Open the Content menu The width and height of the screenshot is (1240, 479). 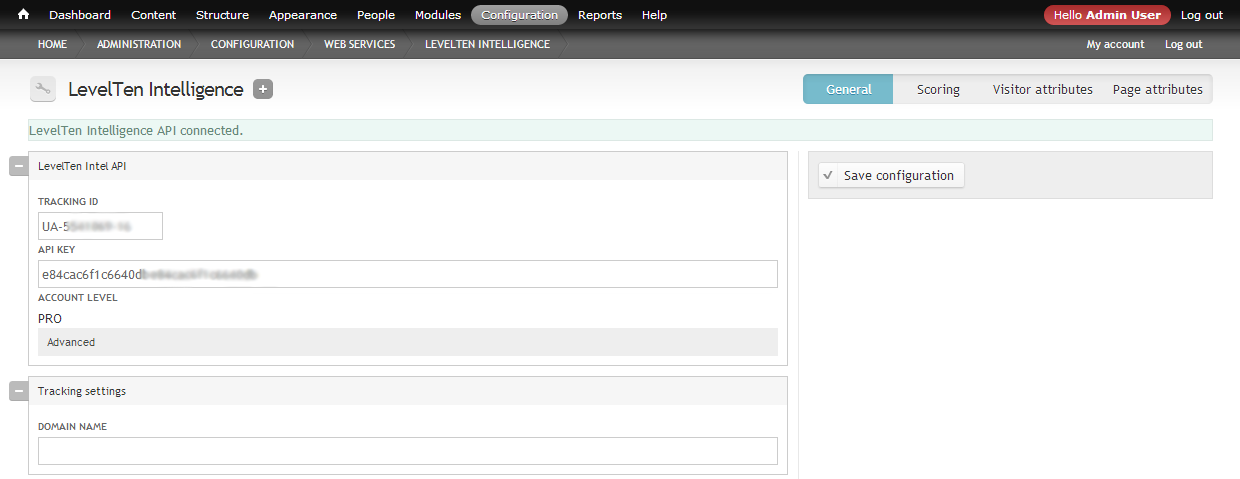point(153,15)
